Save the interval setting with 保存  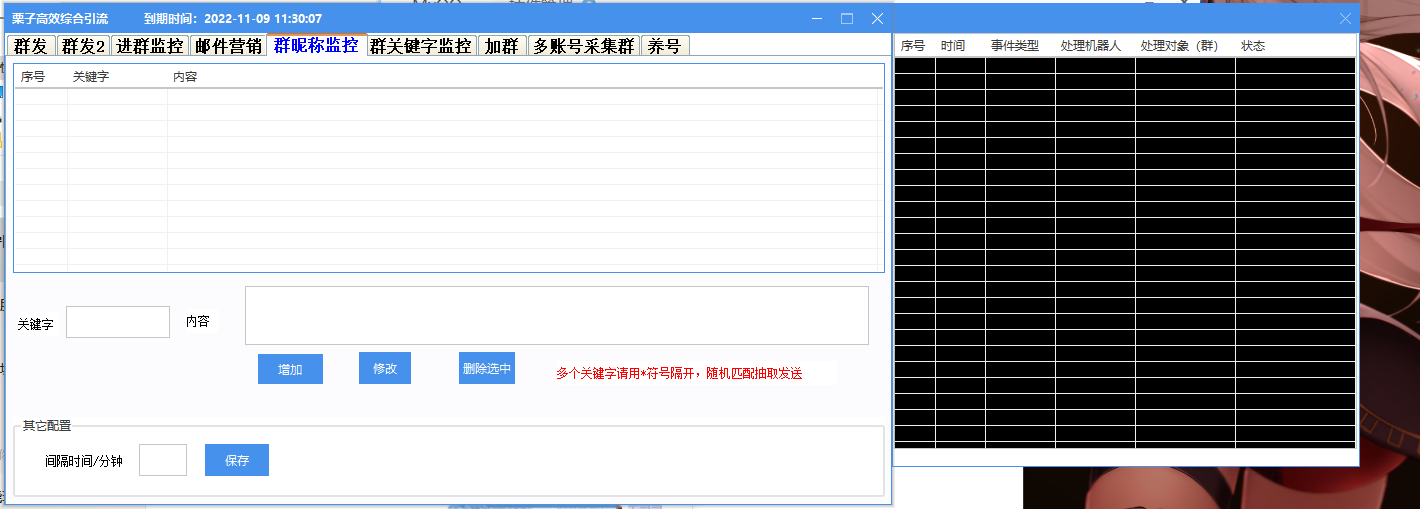(x=237, y=461)
